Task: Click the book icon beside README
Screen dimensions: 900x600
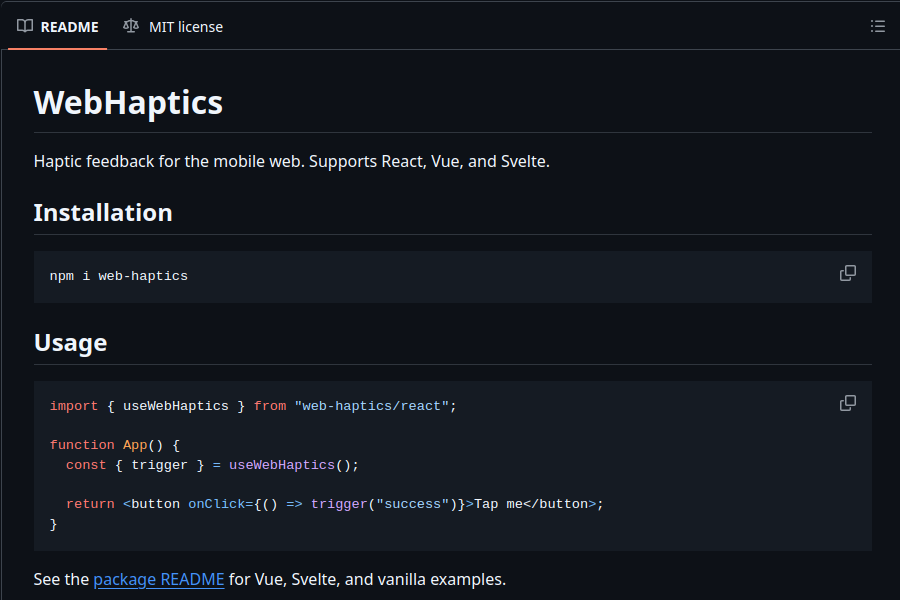Action: (25, 26)
